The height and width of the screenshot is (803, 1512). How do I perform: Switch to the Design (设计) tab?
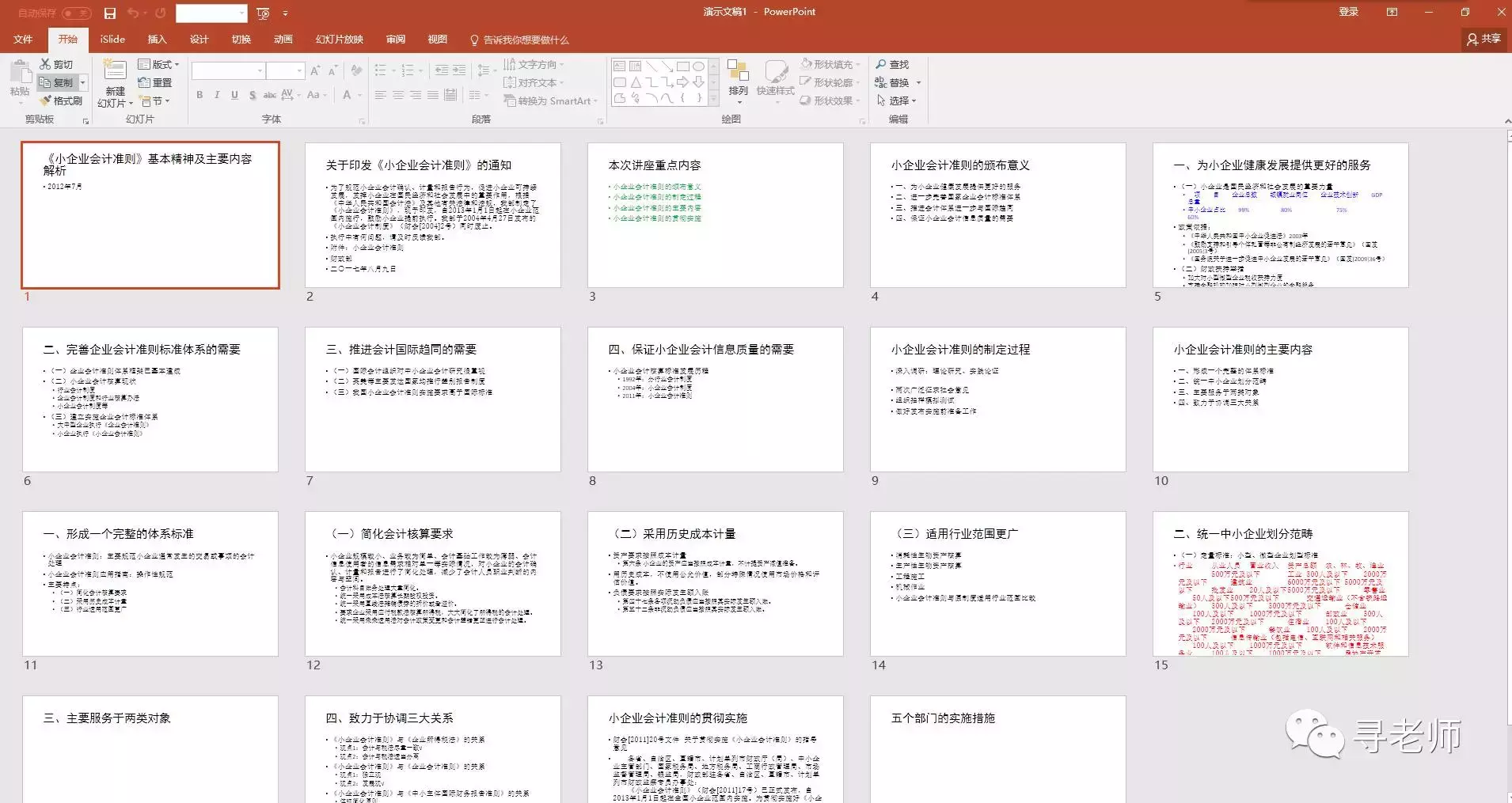tap(199, 40)
